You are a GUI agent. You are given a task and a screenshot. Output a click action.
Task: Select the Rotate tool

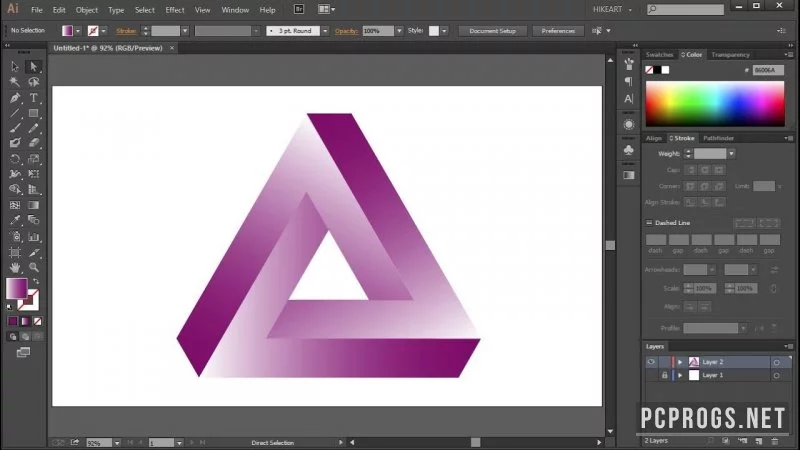click(14, 159)
